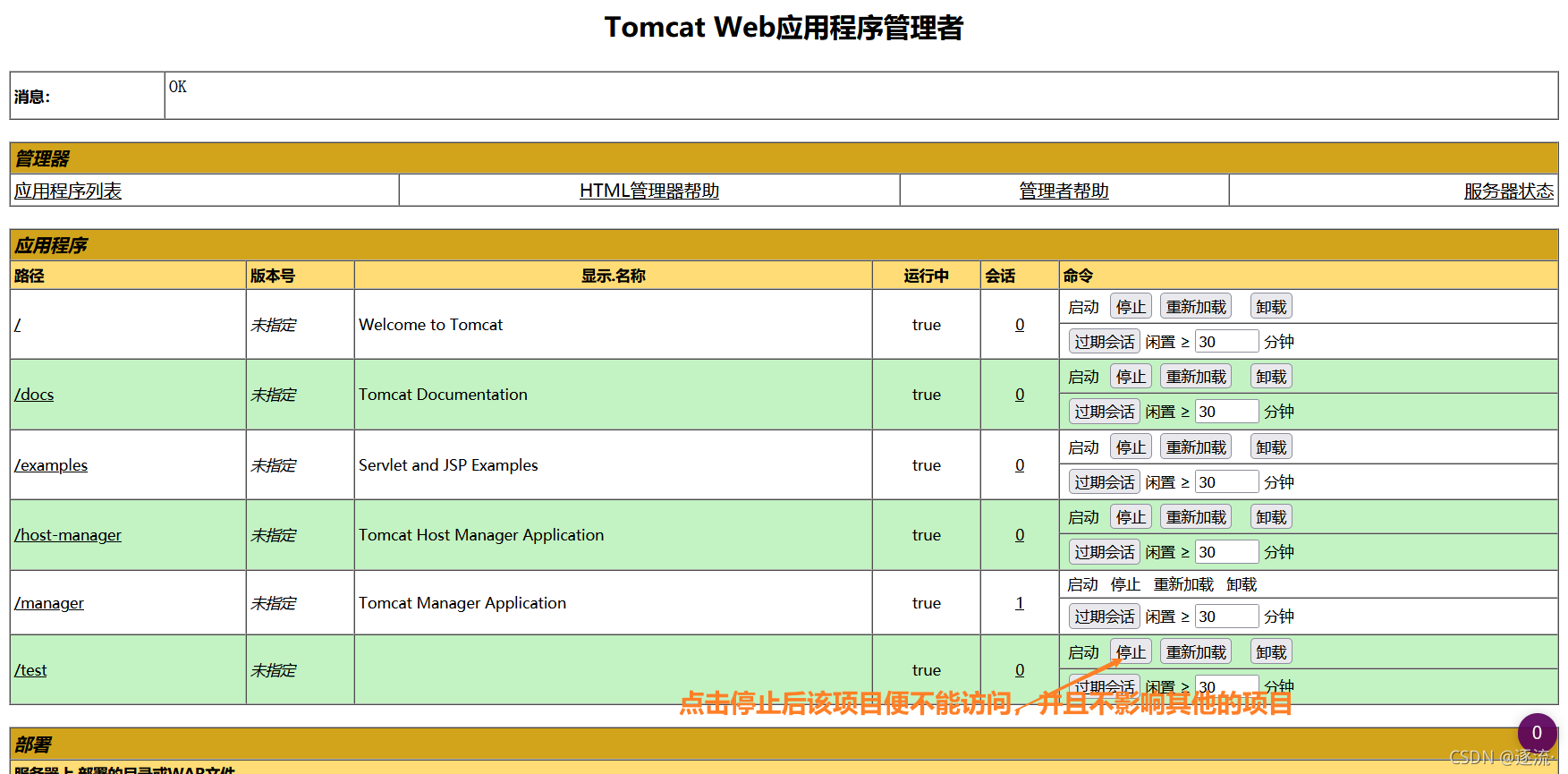The height and width of the screenshot is (774, 1568).
Task: Reload the /examples application
Action: tap(1196, 447)
